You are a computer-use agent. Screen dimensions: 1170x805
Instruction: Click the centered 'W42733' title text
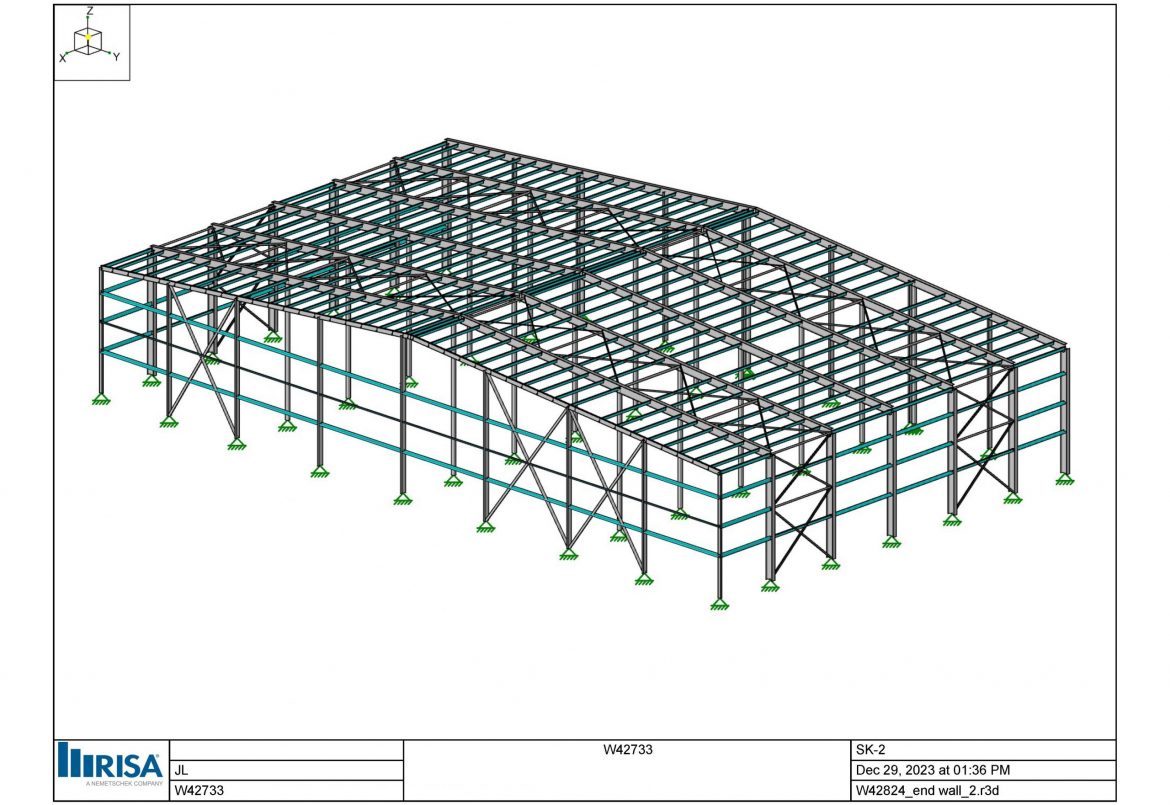(x=627, y=750)
